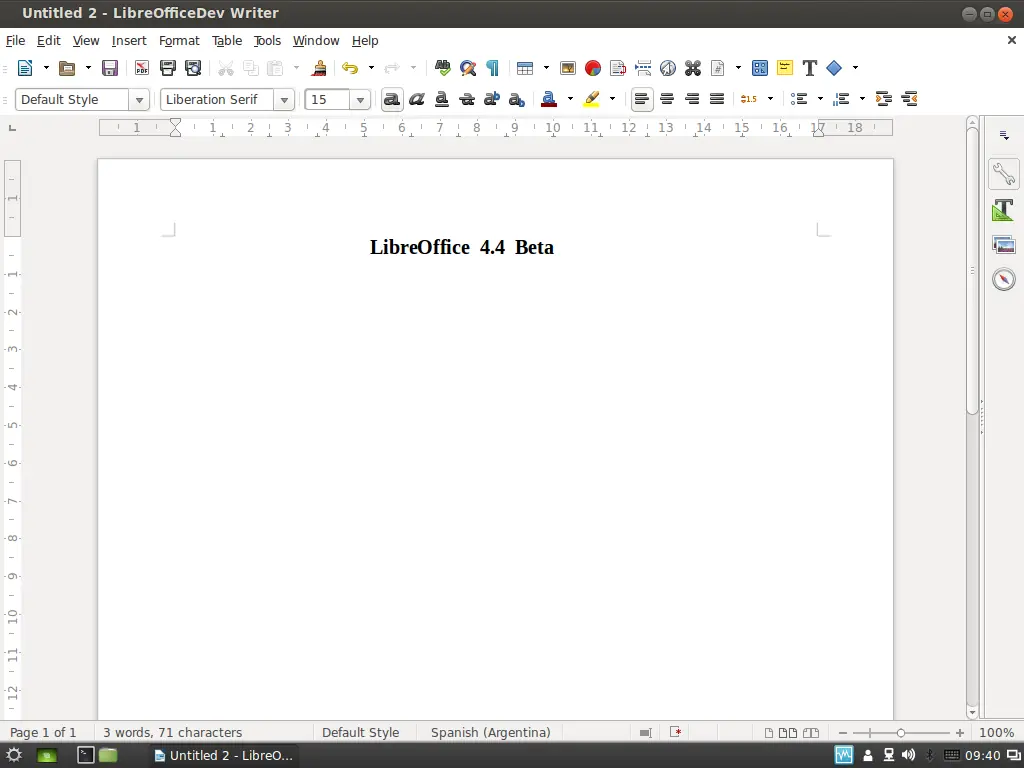The height and width of the screenshot is (768, 1024).
Task: Open the sidebar Styles and Formatting panel
Action: [1004, 210]
